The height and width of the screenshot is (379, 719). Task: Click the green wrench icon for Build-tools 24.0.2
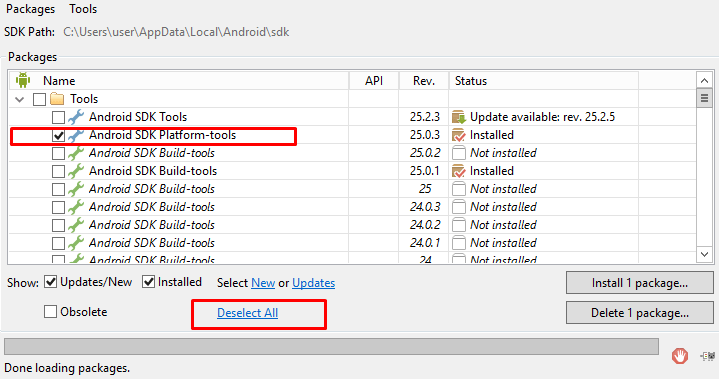coord(76,225)
